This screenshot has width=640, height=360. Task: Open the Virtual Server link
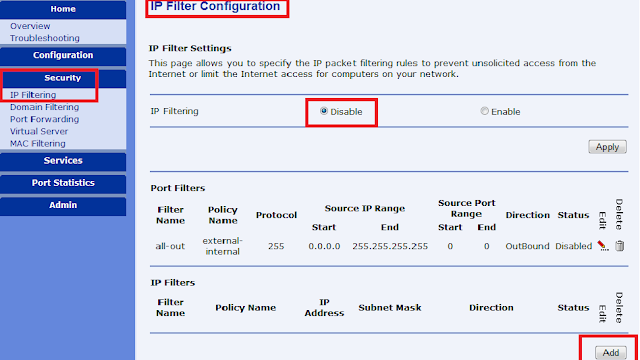(x=39, y=131)
